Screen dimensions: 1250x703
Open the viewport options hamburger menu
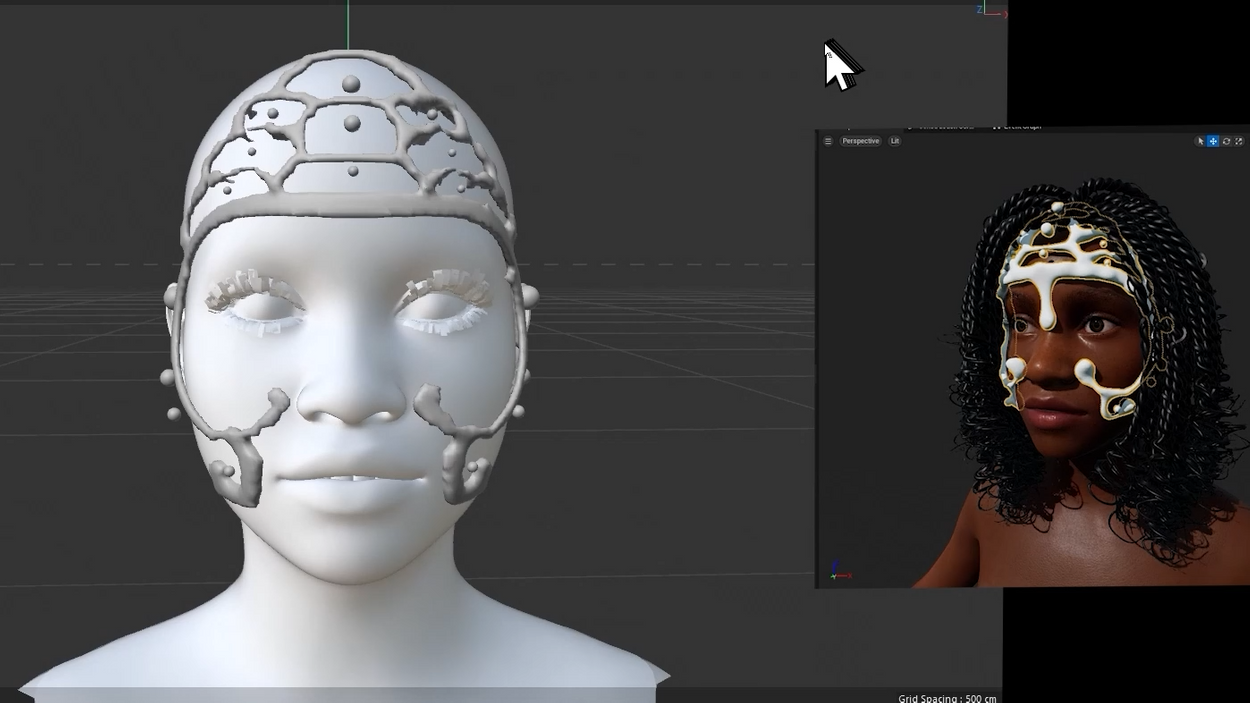pos(827,141)
